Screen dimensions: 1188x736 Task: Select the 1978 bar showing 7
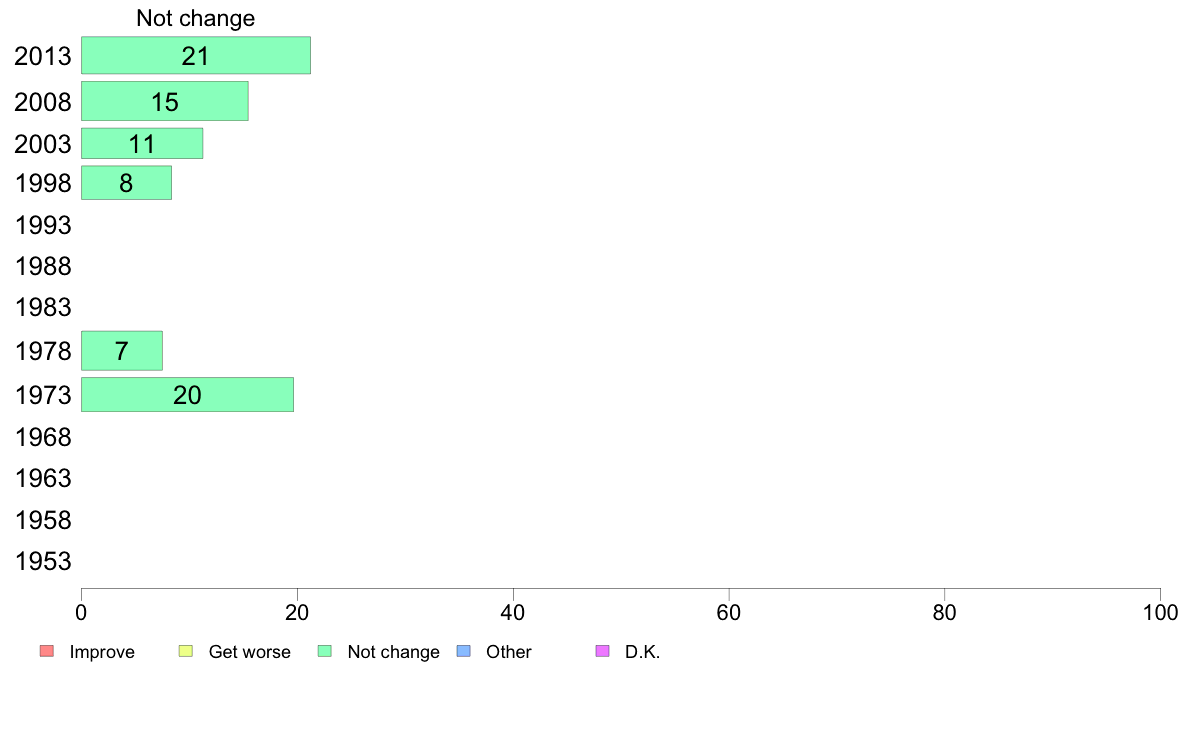point(121,351)
